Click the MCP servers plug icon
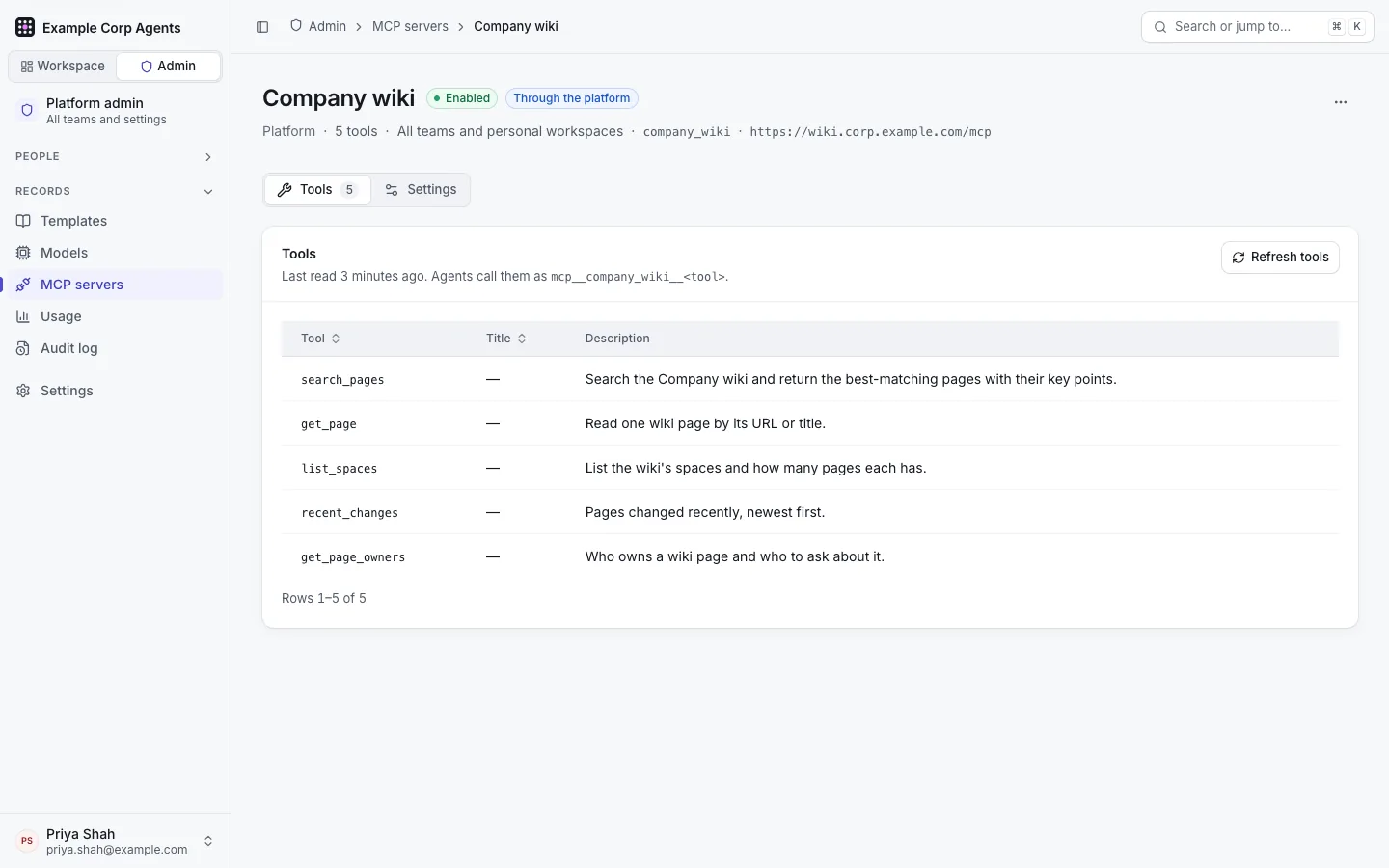Image resolution: width=1389 pixels, height=868 pixels. coord(23,285)
